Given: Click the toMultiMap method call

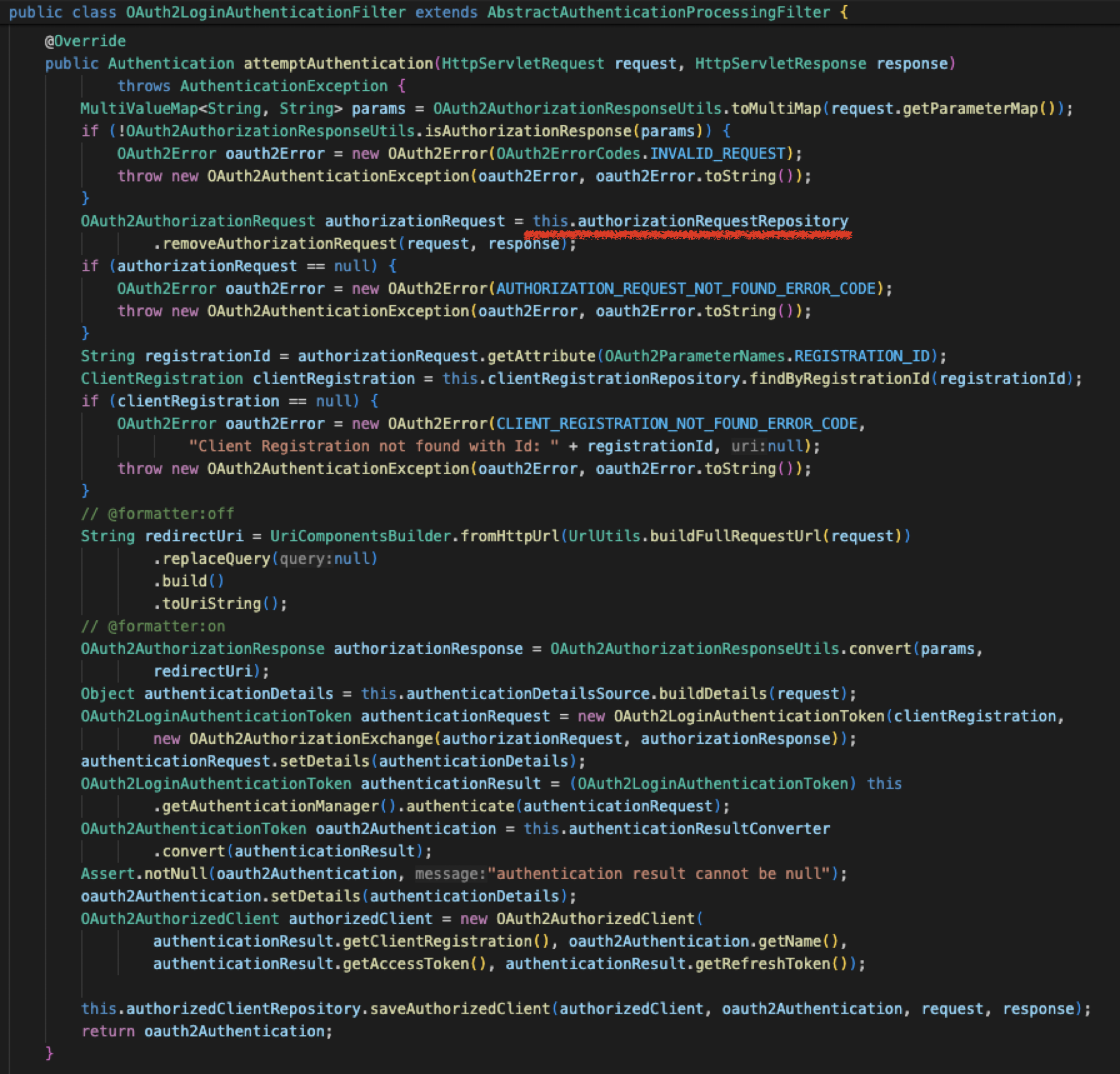Looking at the screenshot, I should (776, 109).
